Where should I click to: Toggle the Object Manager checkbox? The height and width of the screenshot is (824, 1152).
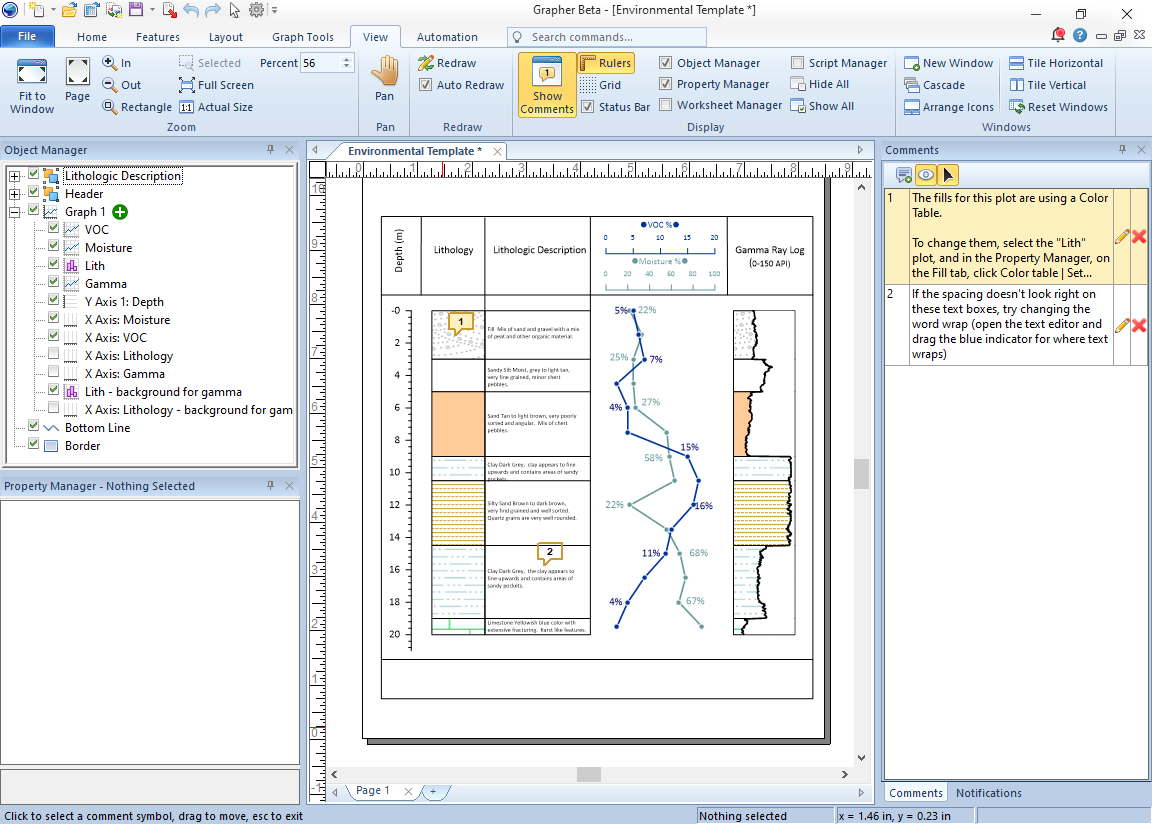click(665, 62)
